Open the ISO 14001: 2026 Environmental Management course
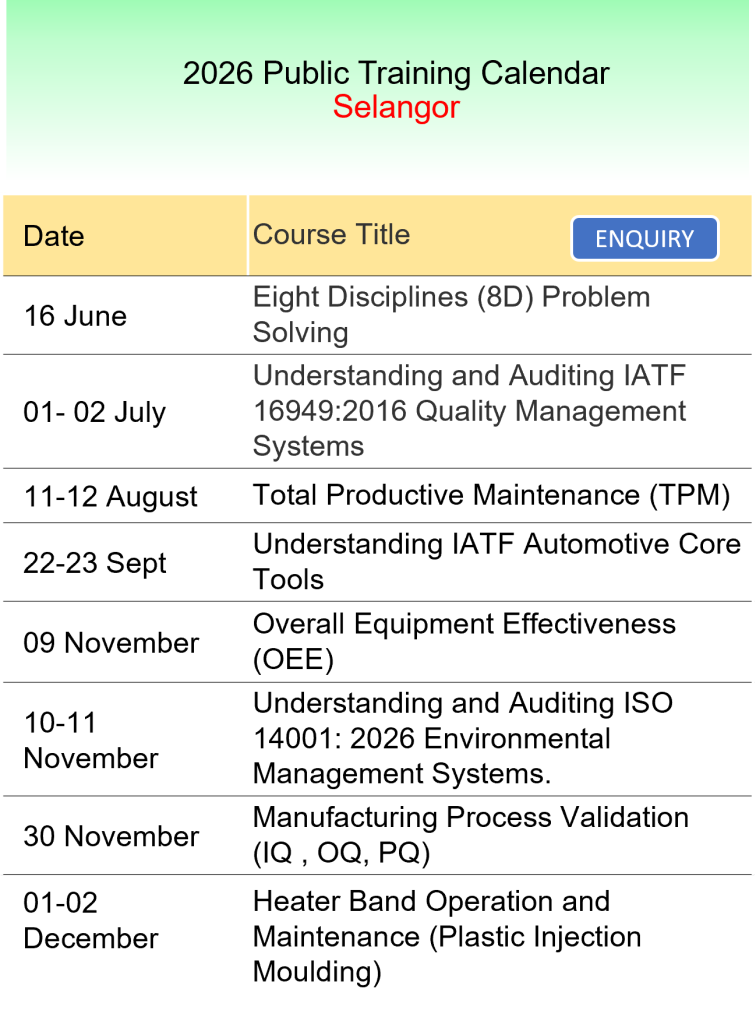 [x=462, y=738]
